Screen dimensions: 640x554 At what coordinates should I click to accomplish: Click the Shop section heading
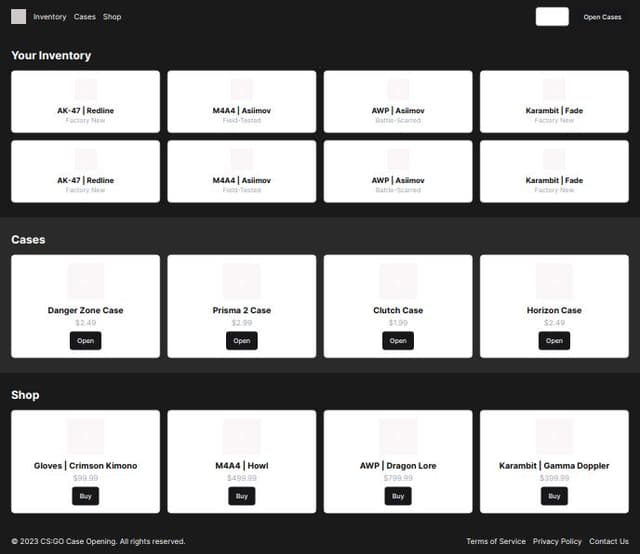[x=25, y=395]
